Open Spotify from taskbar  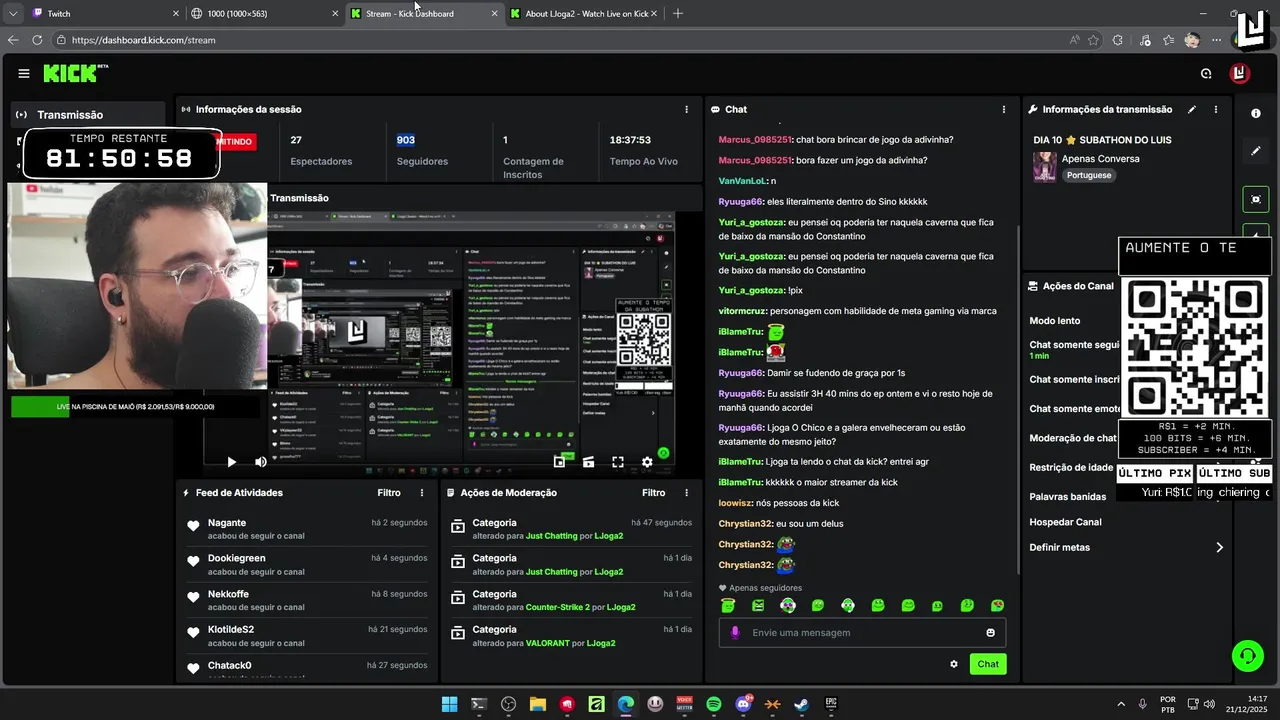[714, 704]
